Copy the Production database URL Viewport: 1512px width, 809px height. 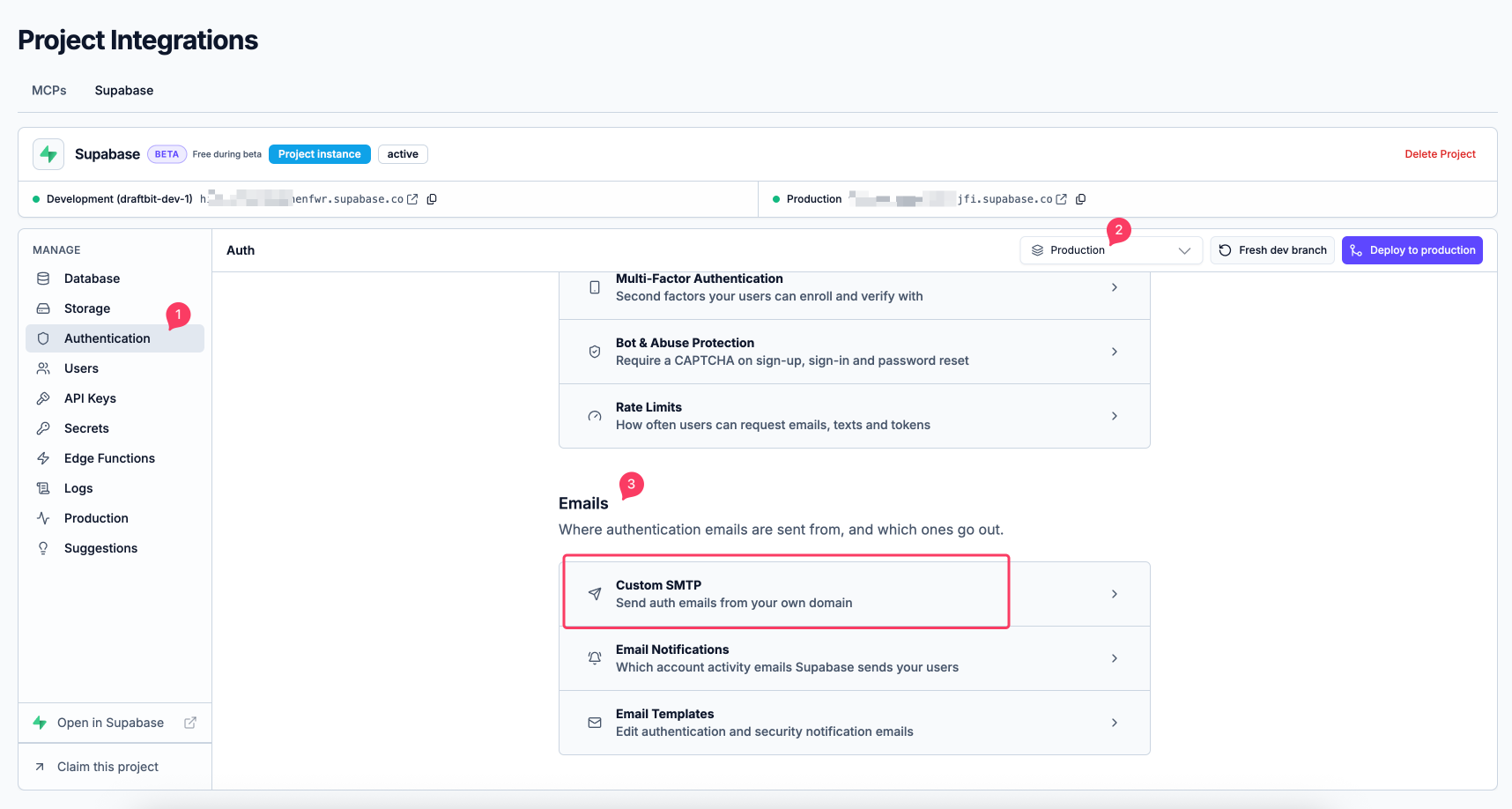(x=1080, y=199)
